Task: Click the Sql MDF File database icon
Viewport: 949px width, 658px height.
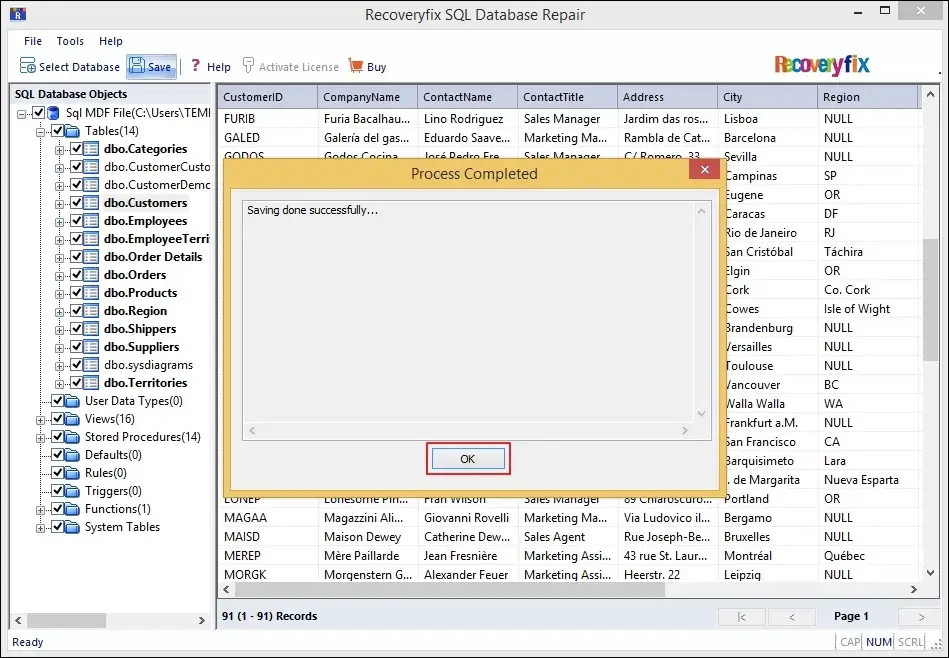Action: coord(54,113)
